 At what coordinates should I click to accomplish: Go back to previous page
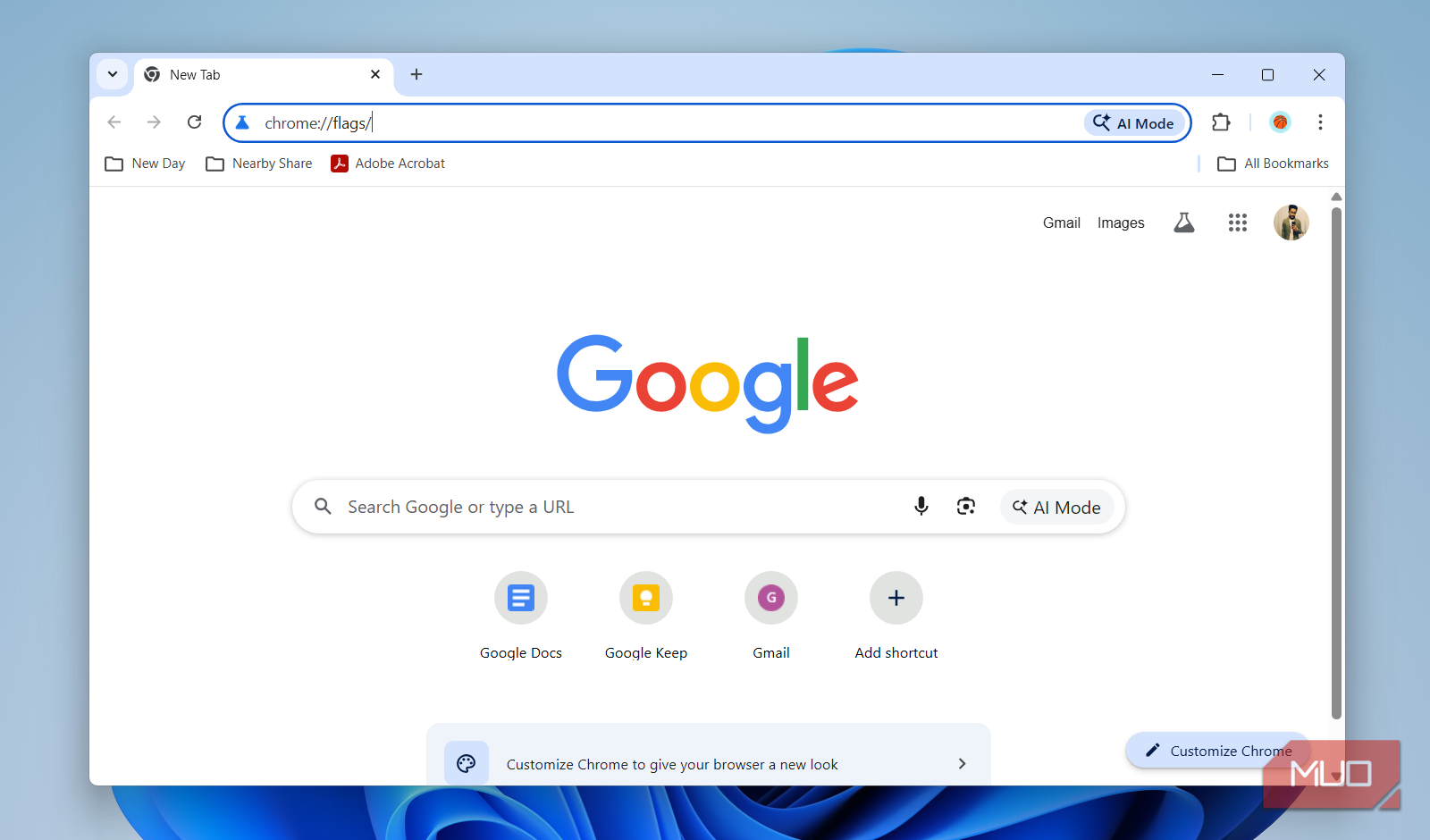pos(114,122)
